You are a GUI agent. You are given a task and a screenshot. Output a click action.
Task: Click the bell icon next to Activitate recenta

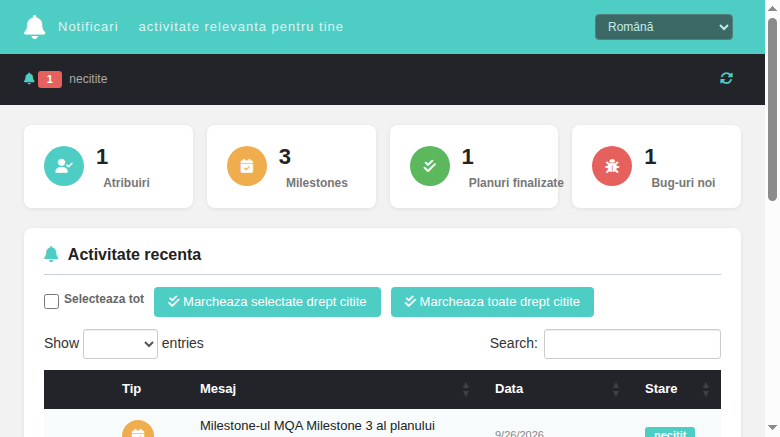click(x=51, y=254)
